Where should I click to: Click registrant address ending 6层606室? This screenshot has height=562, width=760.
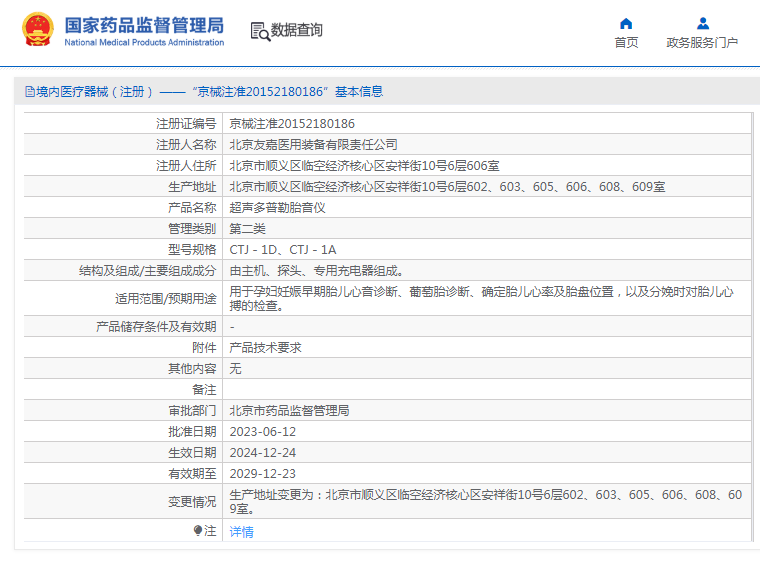click(x=364, y=166)
